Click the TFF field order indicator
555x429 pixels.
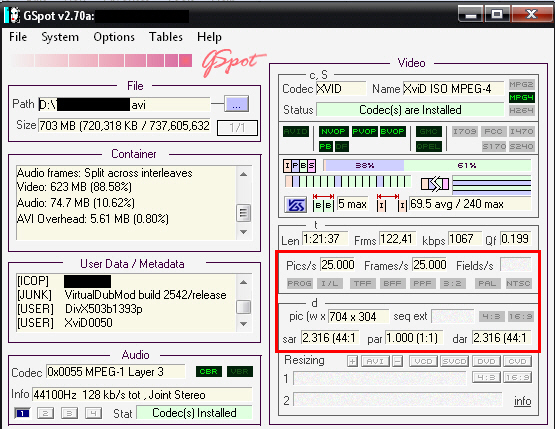tap(363, 284)
